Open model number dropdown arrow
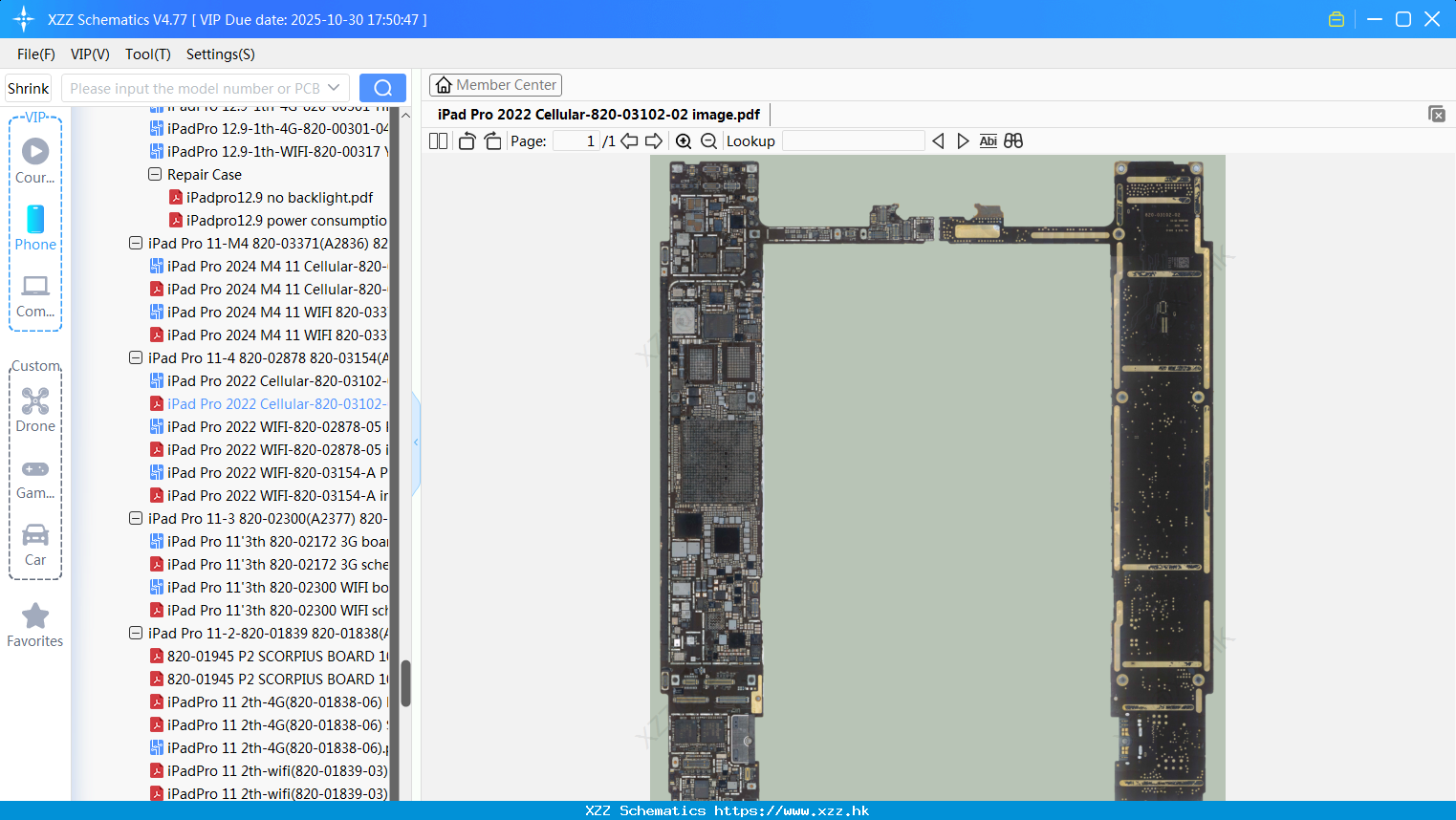The height and width of the screenshot is (820, 1456). [x=334, y=88]
